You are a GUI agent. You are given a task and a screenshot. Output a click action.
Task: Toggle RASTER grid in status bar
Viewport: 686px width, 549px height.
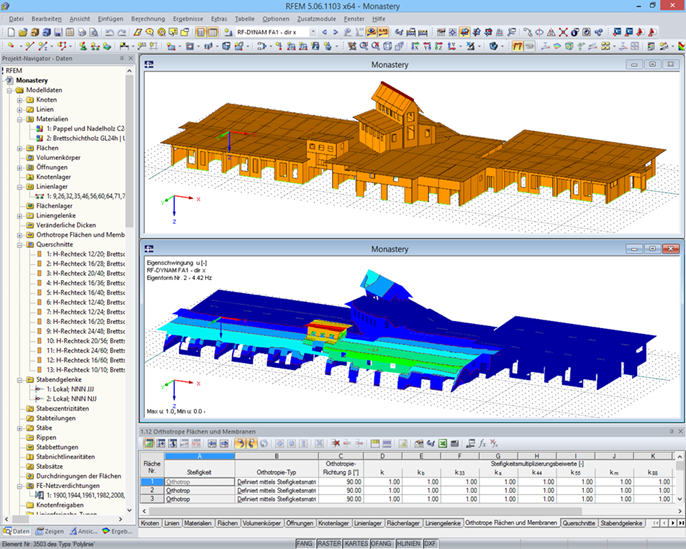[x=329, y=543]
